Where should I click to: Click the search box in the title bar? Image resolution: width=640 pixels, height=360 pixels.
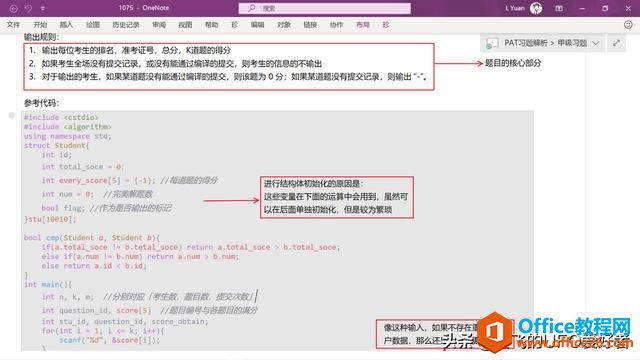tap(324, 8)
